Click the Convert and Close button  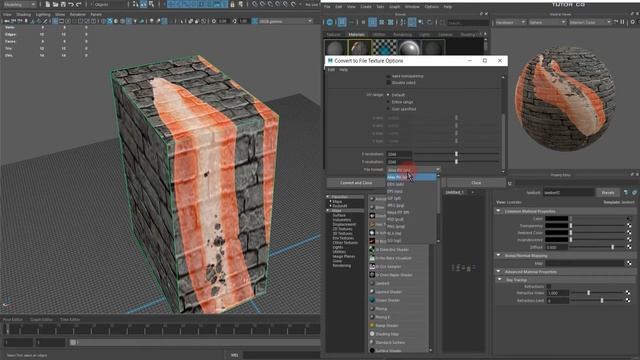point(356,183)
